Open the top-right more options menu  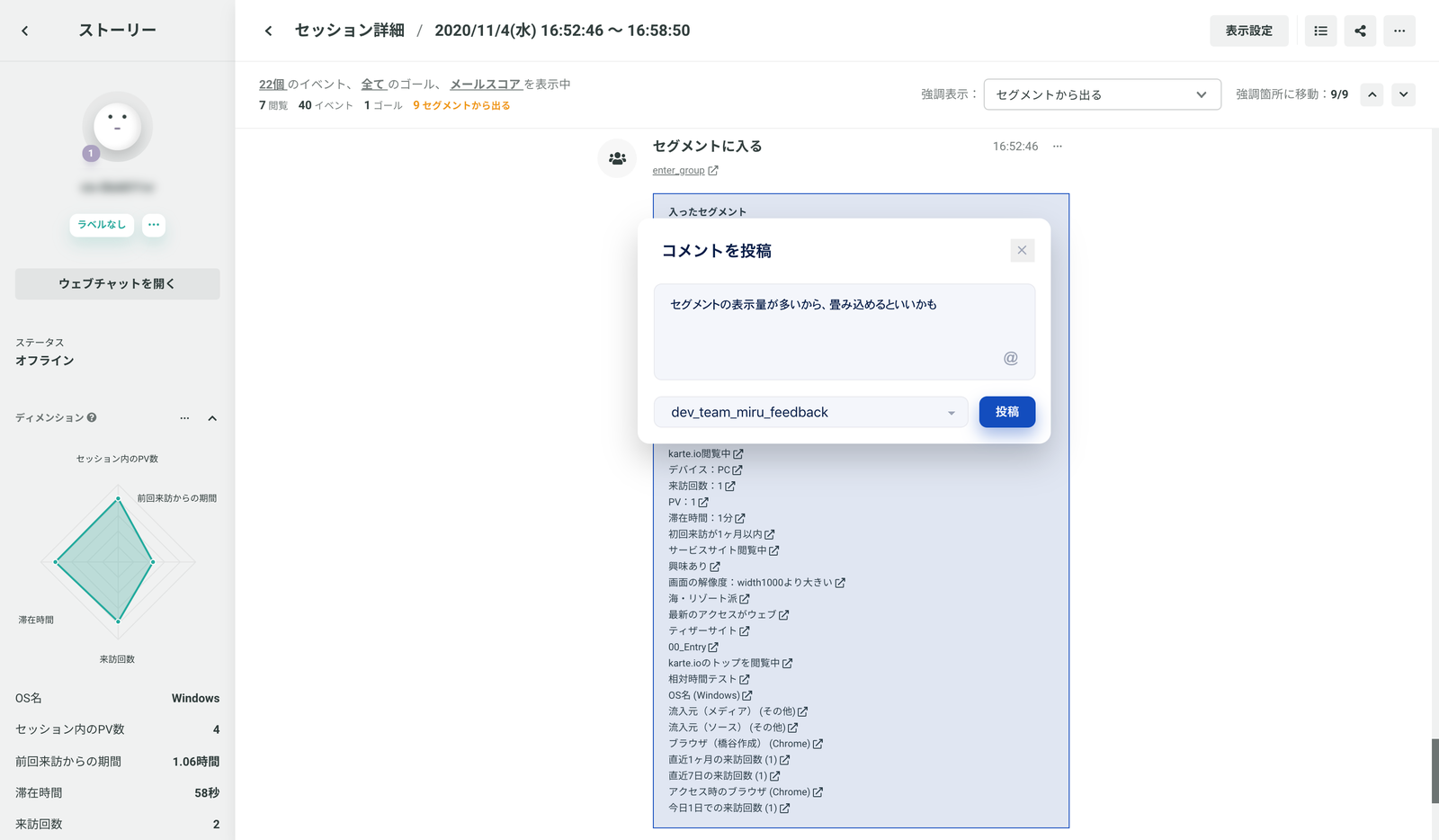pyautogui.click(x=1399, y=31)
